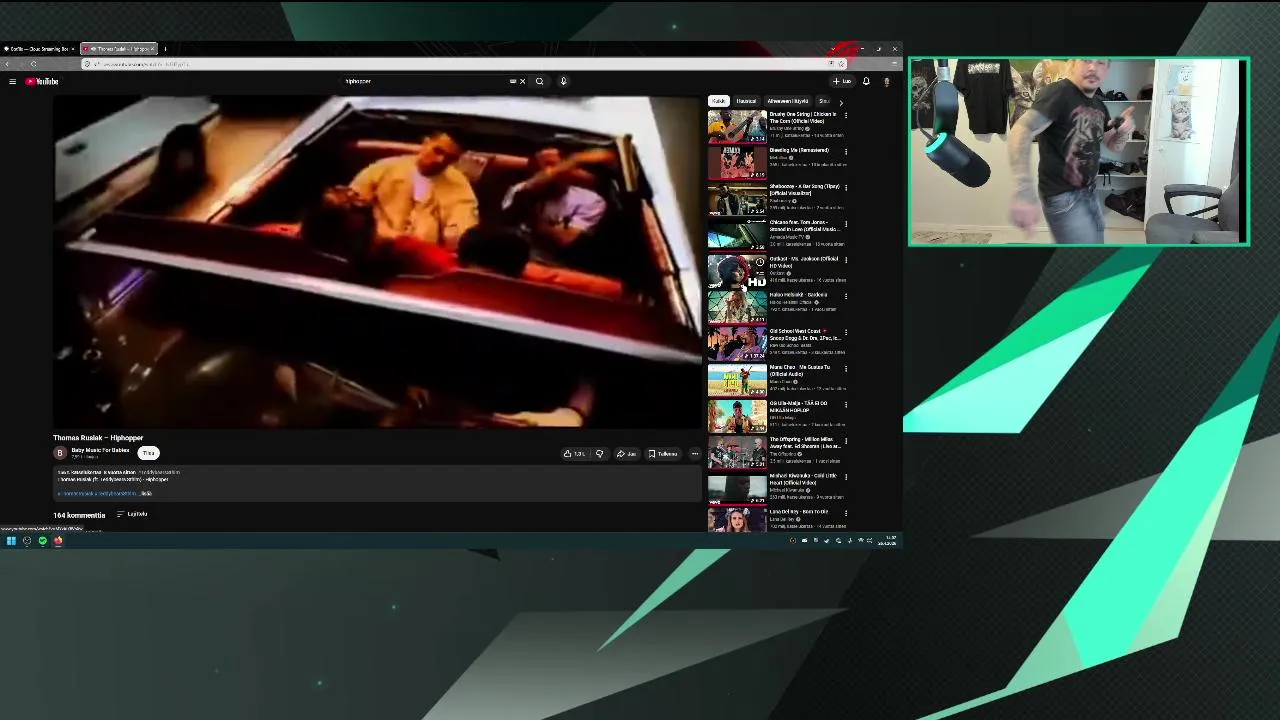The height and width of the screenshot is (720, 1280).
Task: Subscribe with the Tilaa button
Action: (x=148, y=453)
